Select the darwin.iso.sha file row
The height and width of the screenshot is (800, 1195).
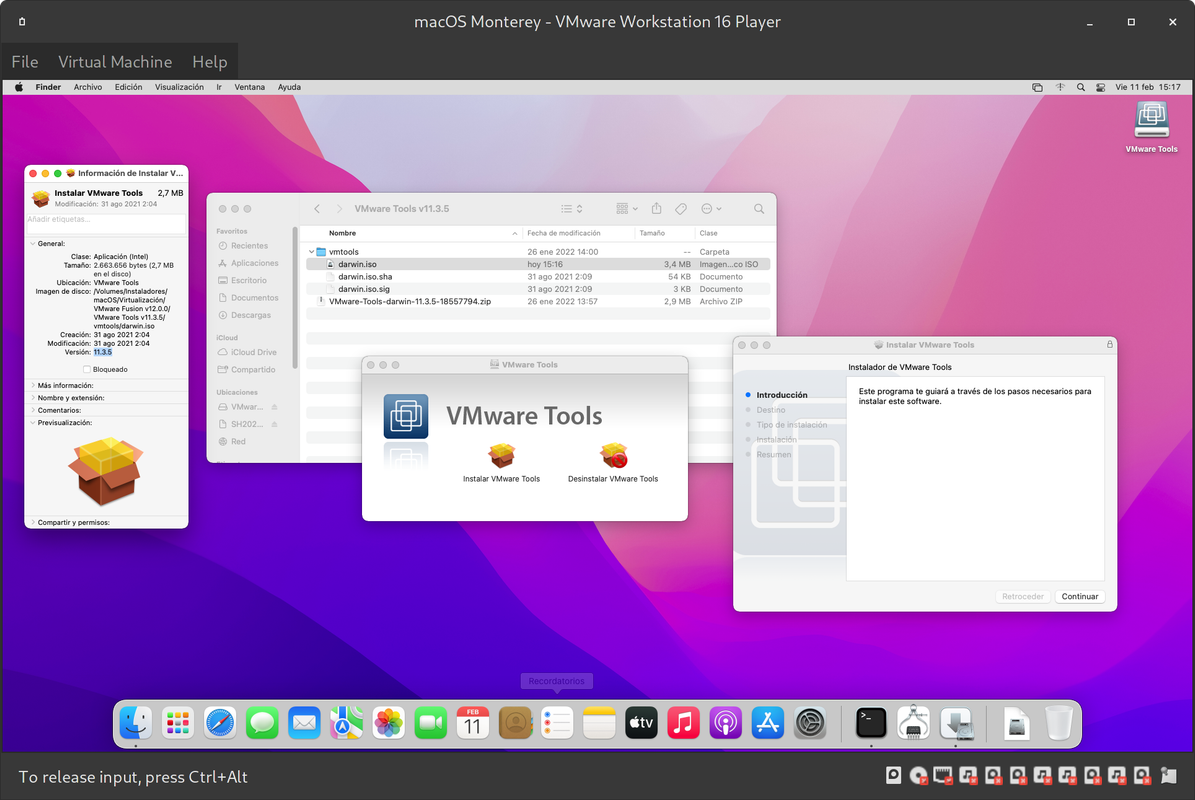click(x=538, y=277)
